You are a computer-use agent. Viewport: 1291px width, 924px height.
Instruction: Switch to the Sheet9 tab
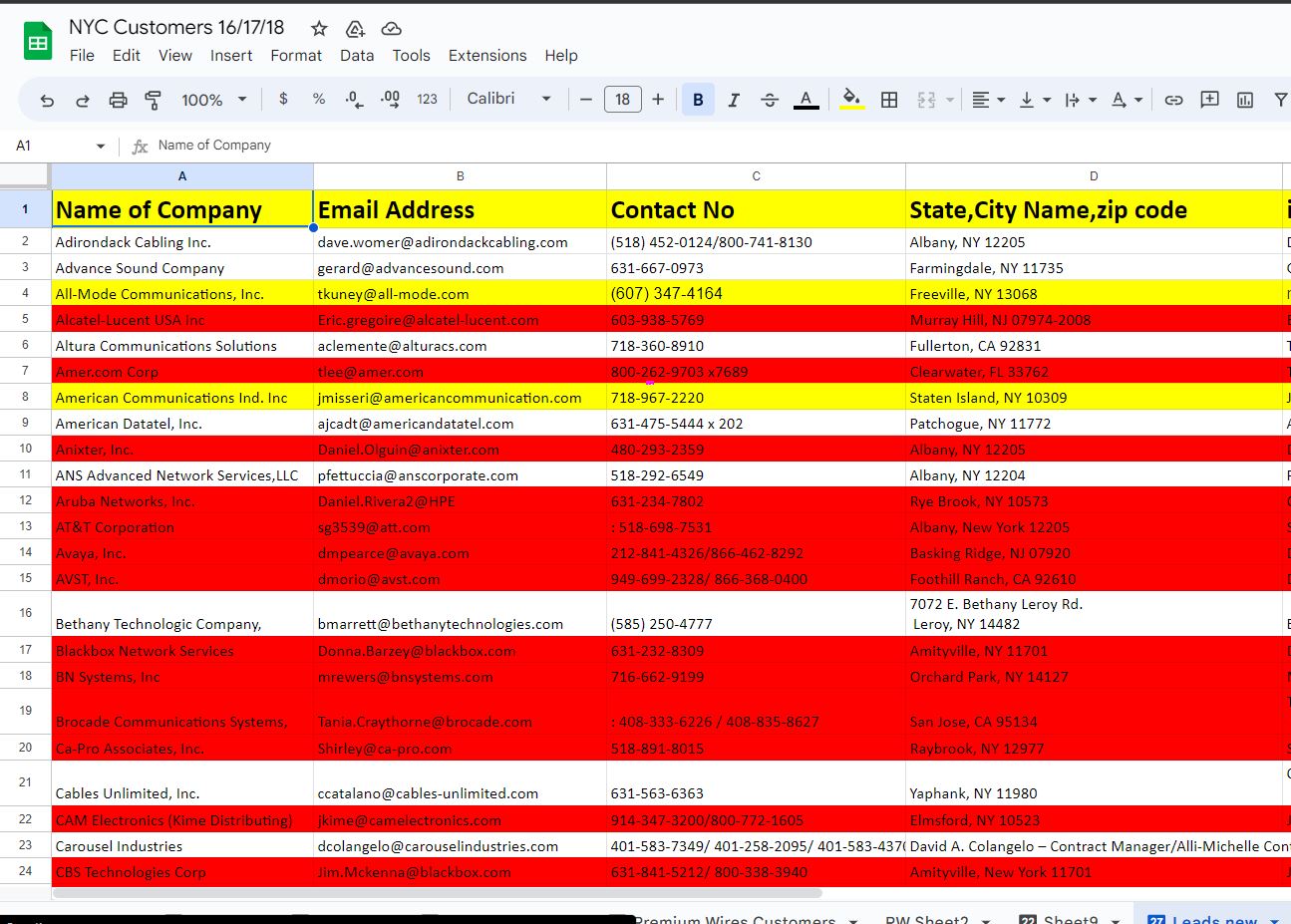[1070, 919]
